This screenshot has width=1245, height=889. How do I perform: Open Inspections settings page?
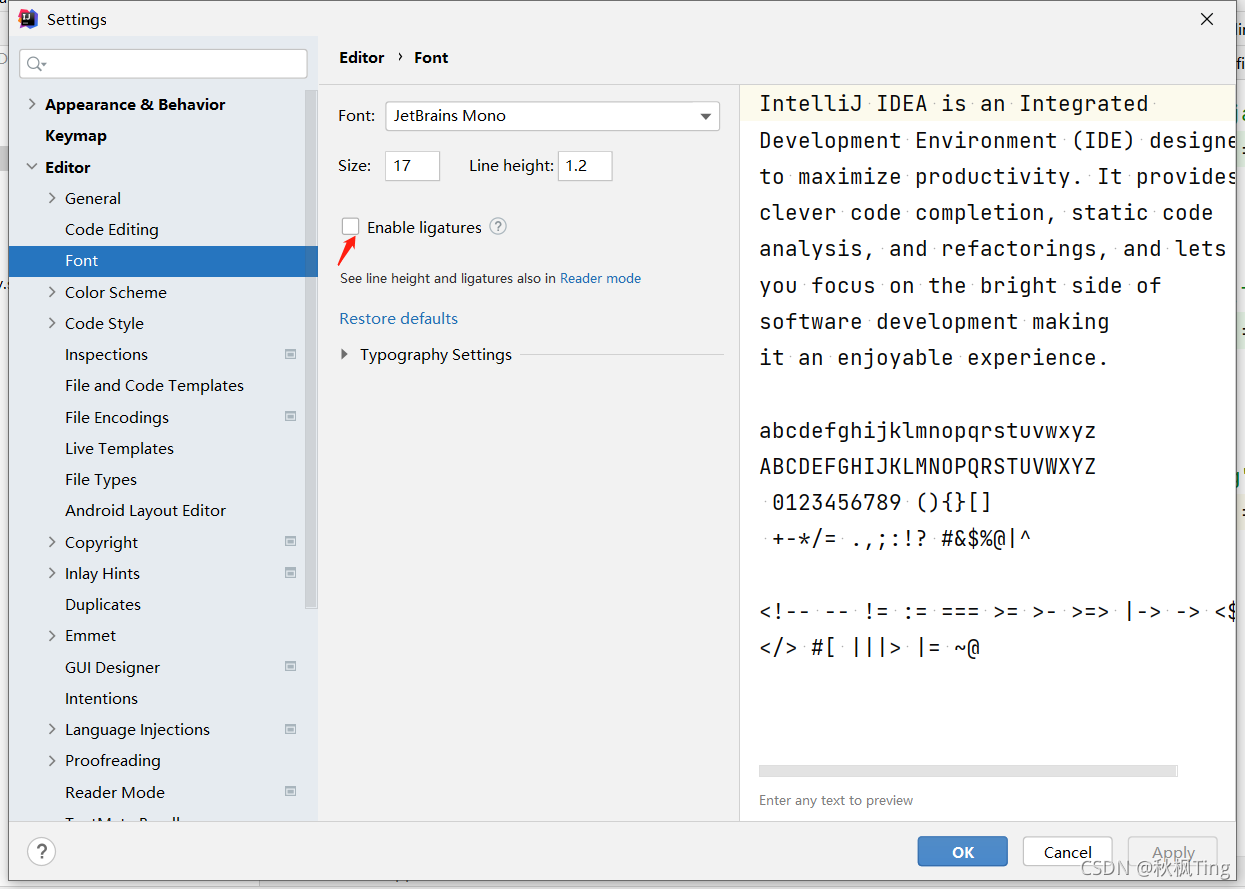click(106, 355)
